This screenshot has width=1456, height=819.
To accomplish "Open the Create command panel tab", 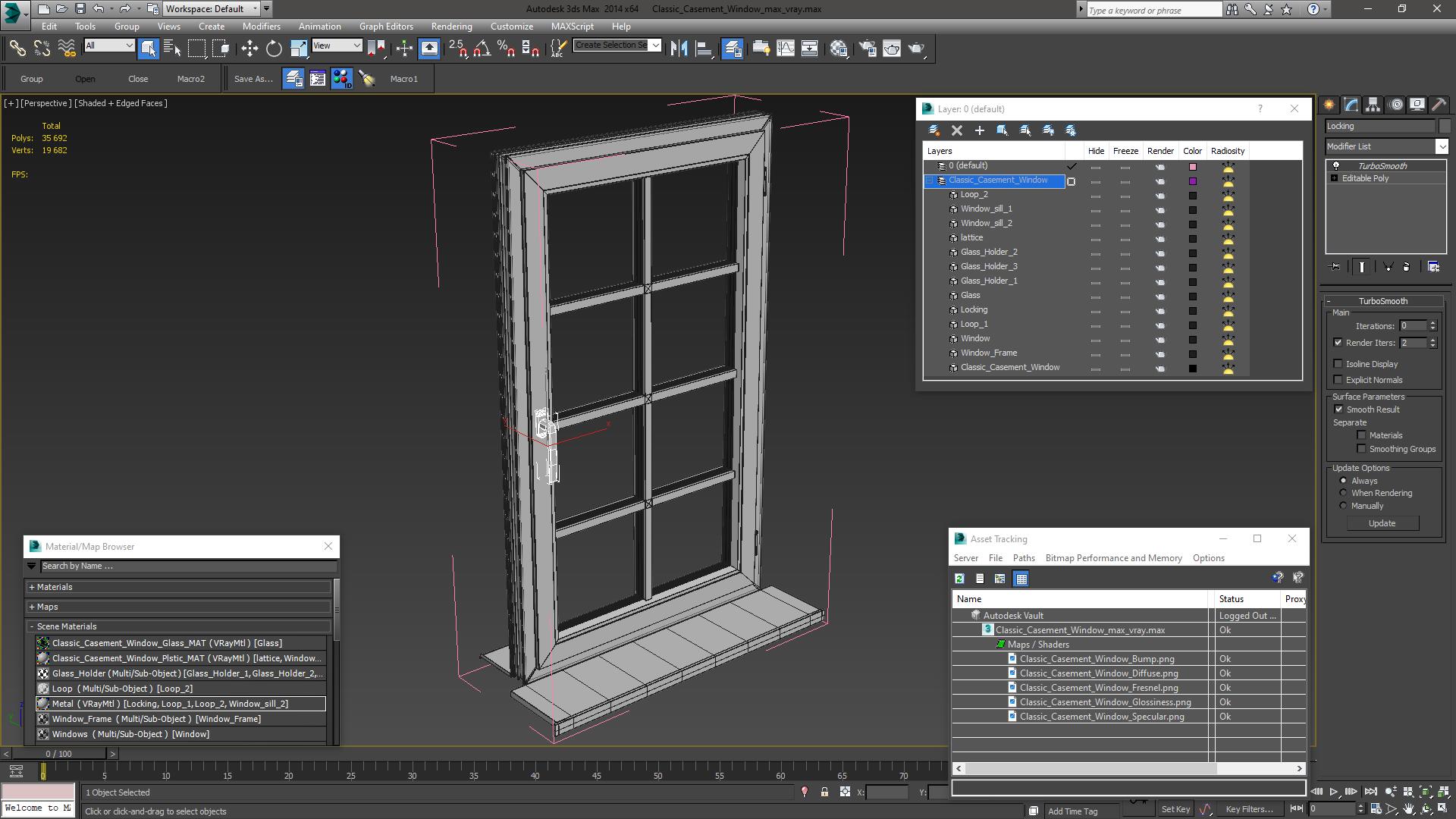I will point(1329,105).
